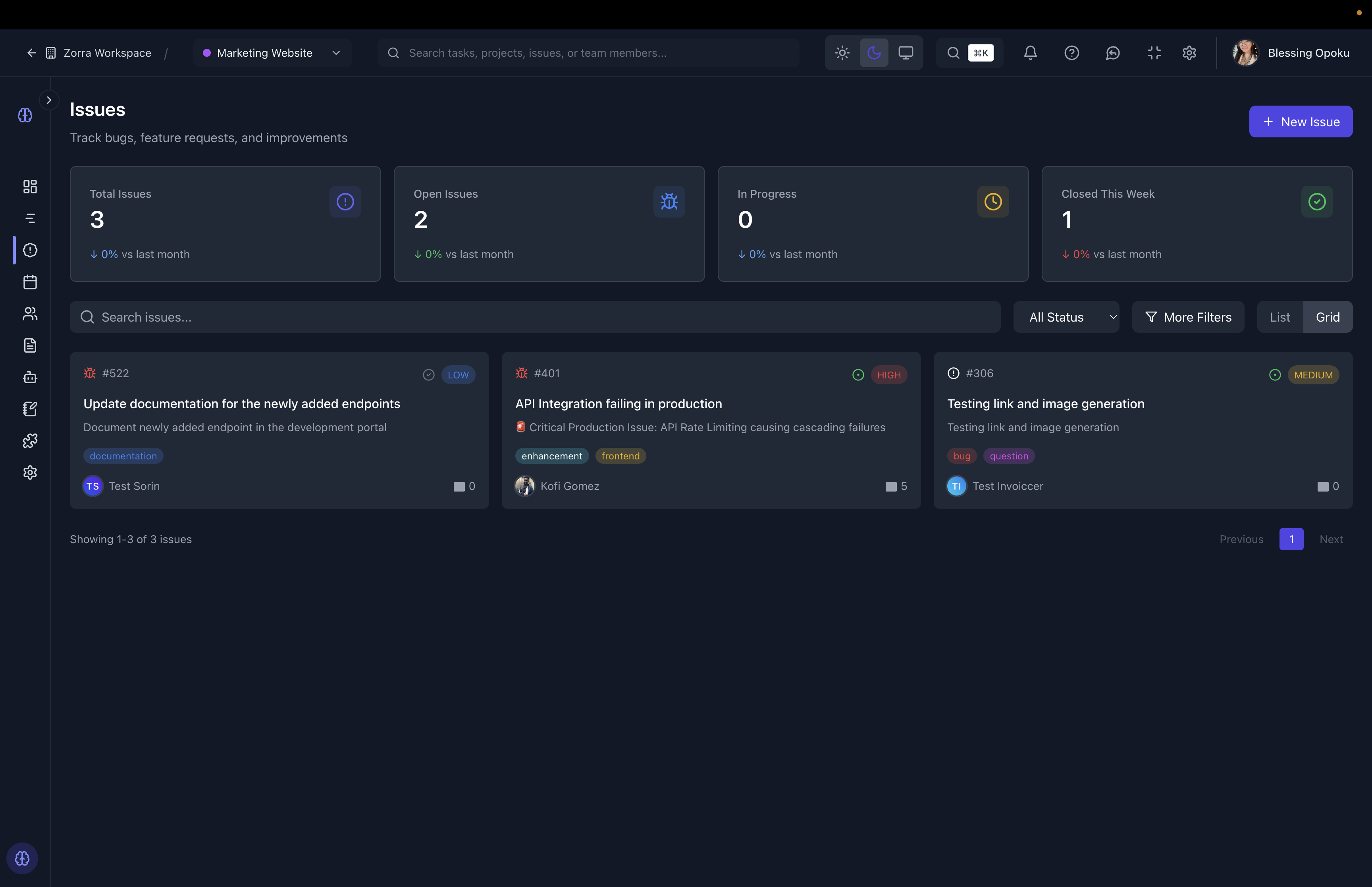Image resolution: width=1372 pixels, height=887 pixels.
Task: Exit fullscreen with the minimize arrows icon
Action: [x=1154, y=53]
